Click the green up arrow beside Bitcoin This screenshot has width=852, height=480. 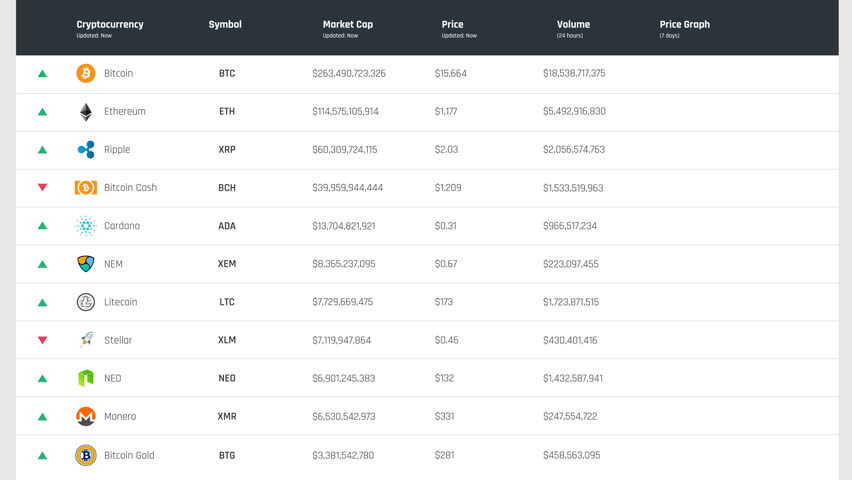coord(42,73)
